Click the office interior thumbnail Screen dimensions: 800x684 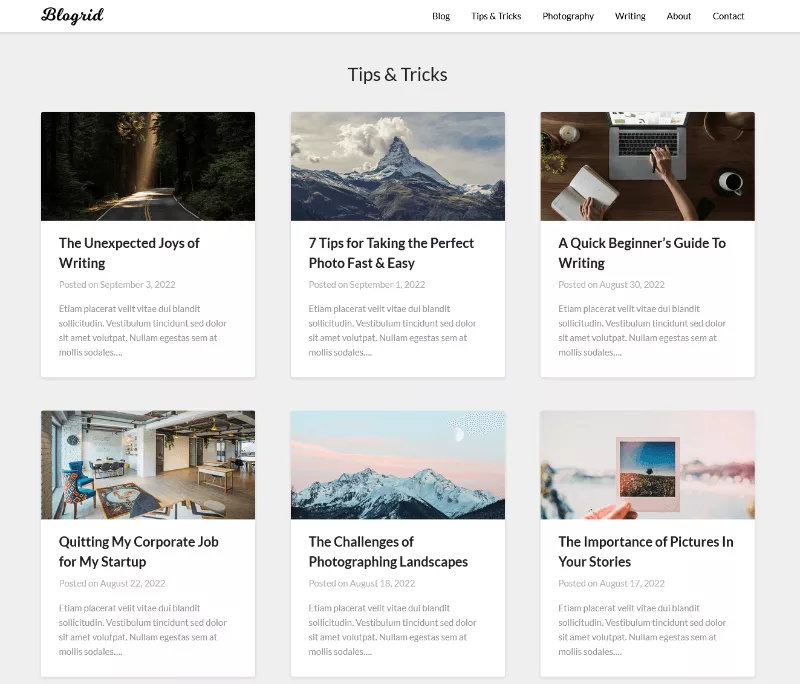point(148,464)
